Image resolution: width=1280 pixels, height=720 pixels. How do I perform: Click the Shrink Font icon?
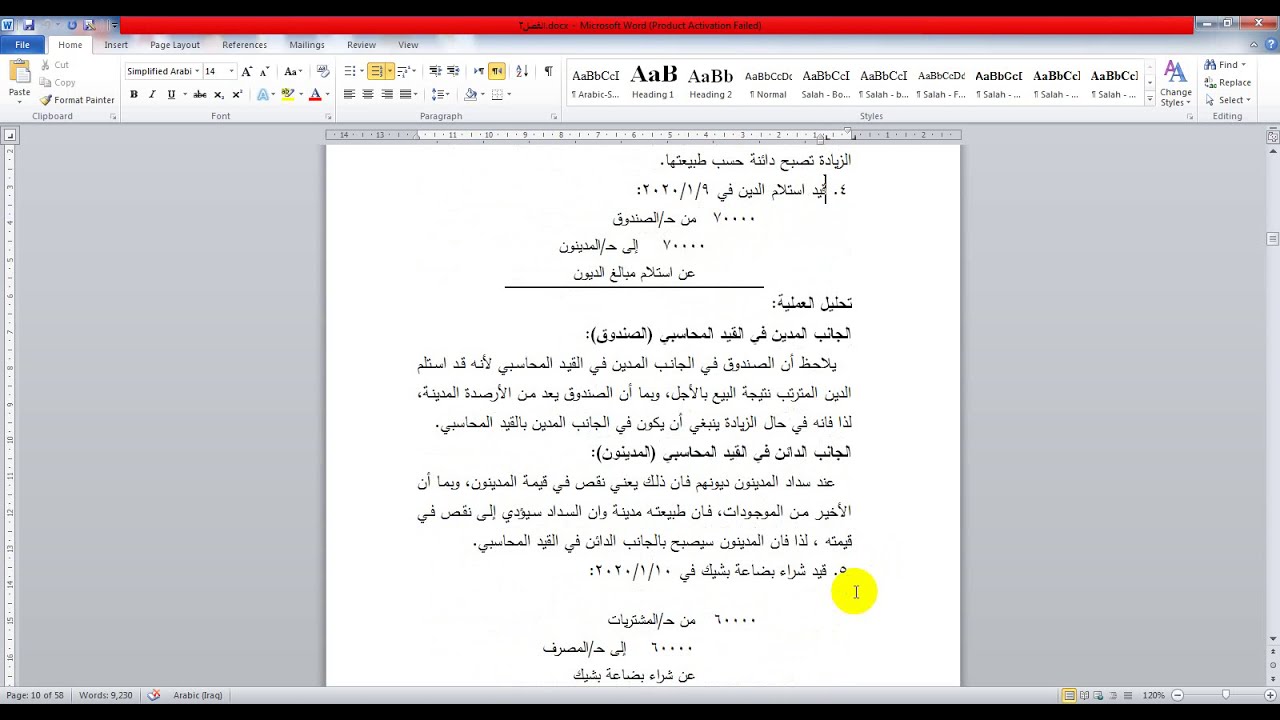click(x=264, y=72)
